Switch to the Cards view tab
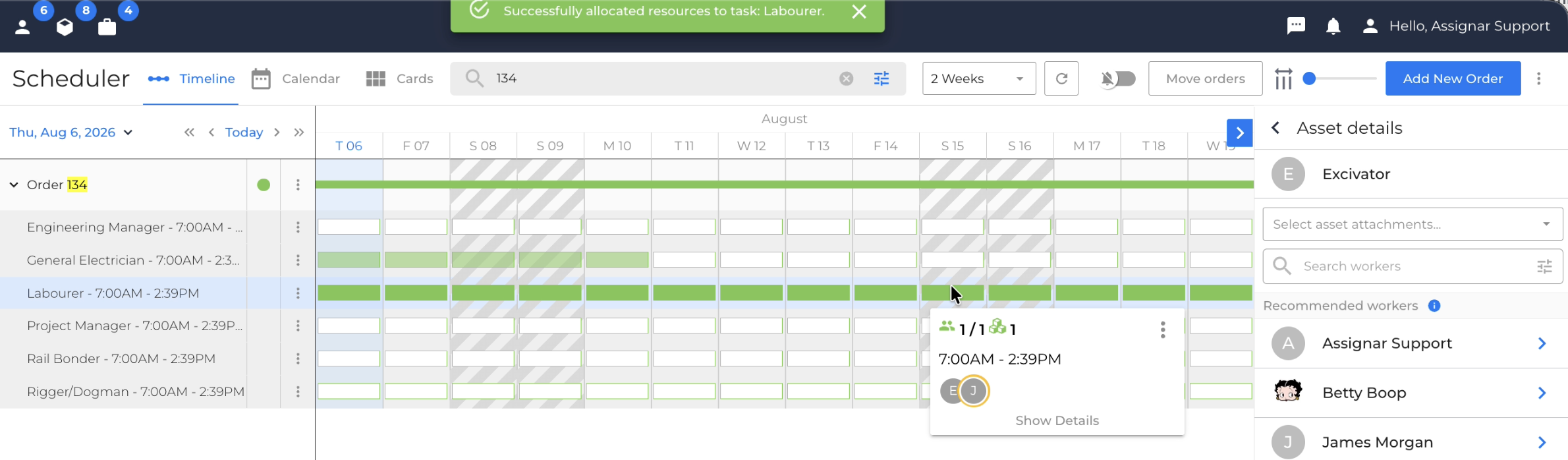This screenshot has width=1568, height=460. click(x=399, y=78)
